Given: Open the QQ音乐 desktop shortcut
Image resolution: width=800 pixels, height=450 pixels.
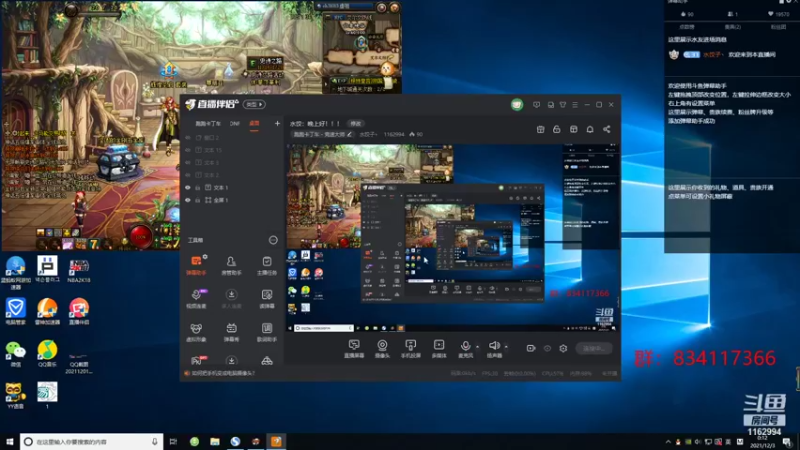Looking at the screenshot, I should 47,354.
